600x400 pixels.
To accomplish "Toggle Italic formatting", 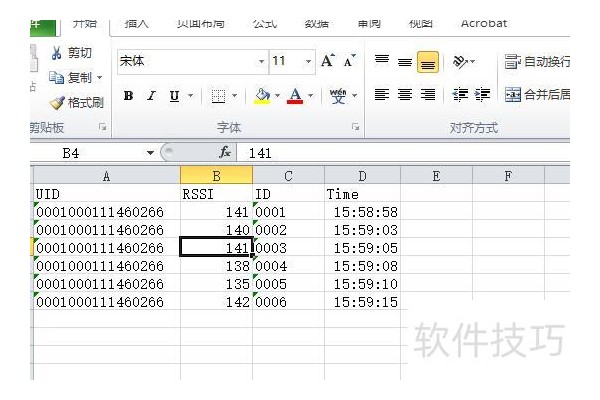I will pos(152,95).
